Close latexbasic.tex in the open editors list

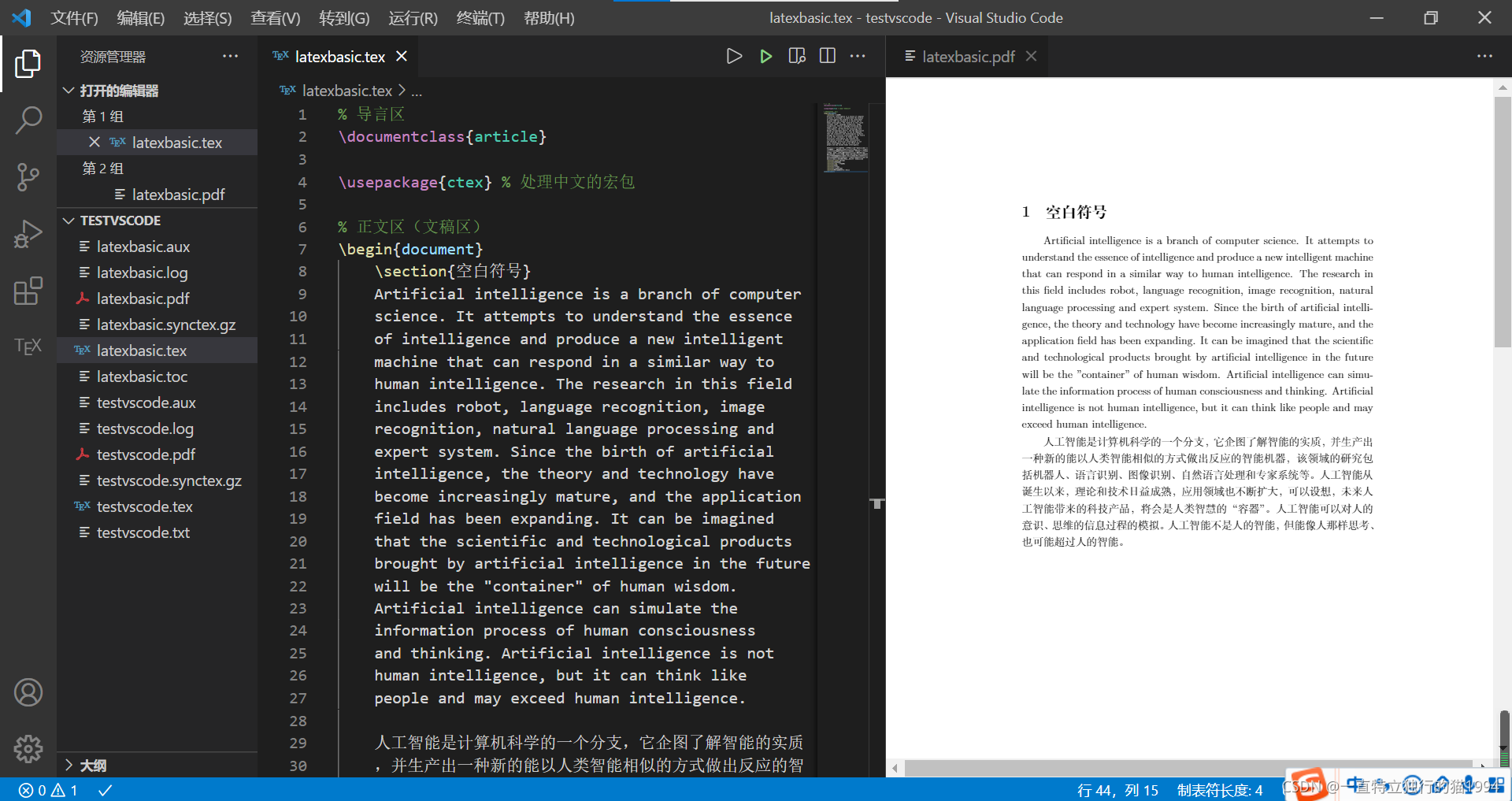[x=94, y=142]
